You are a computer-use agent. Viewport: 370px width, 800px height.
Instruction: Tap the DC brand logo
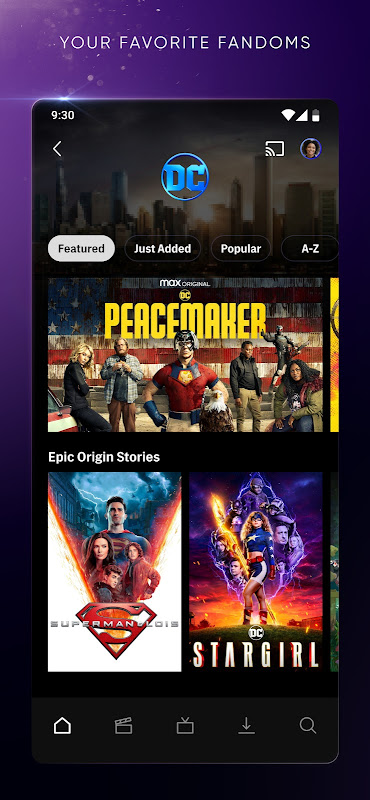click(x=185, y=177)
